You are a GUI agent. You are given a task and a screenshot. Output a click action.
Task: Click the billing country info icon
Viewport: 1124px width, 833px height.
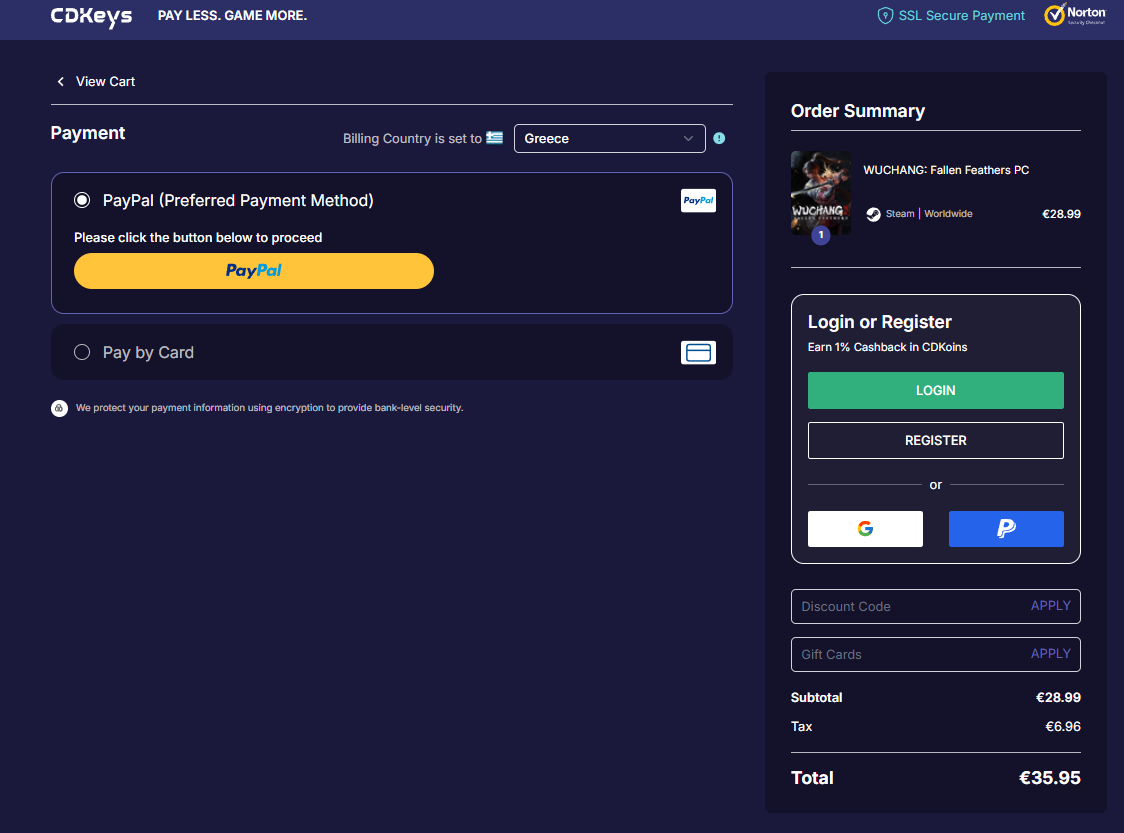pyautogui.click(x=719, y=138)
